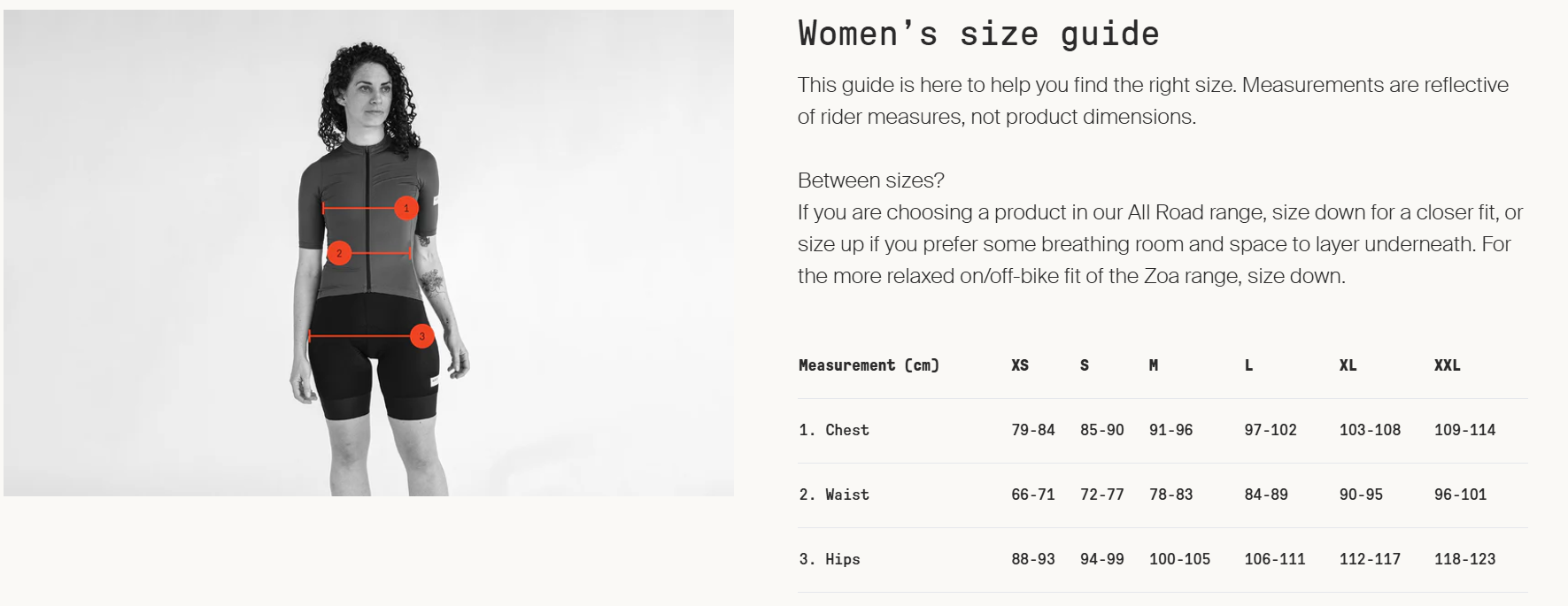This screenshot has height=606, width=1568.
Task: Click the chest XS value 79-84
Action: (1033, 430)
